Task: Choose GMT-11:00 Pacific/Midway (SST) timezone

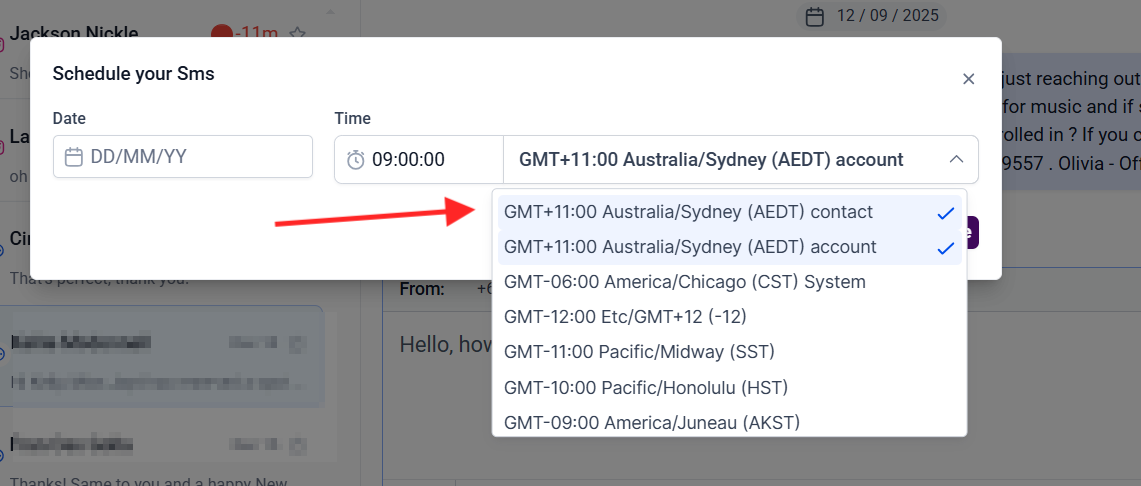Action: 729,352
